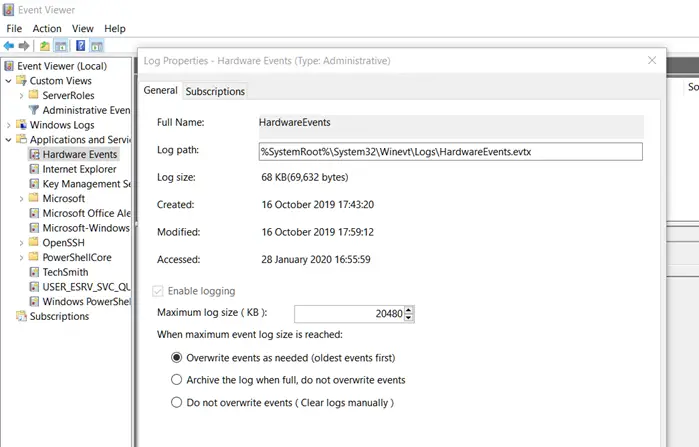Click the Forward arrow in toolbar
Screen dimensions: 699x447
coord(23,46)
